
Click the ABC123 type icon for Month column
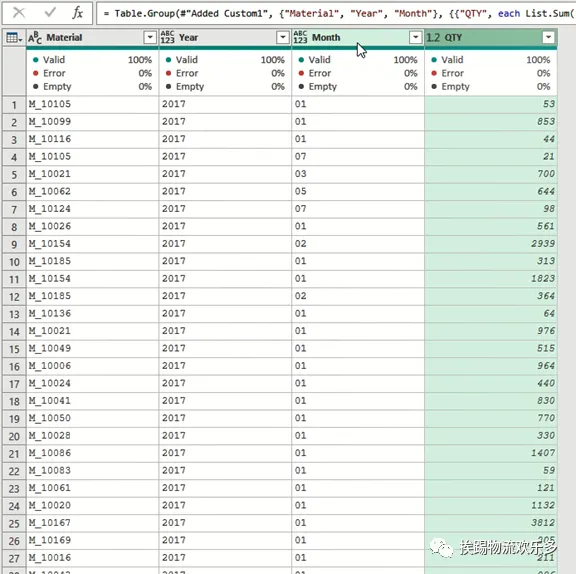300,37
